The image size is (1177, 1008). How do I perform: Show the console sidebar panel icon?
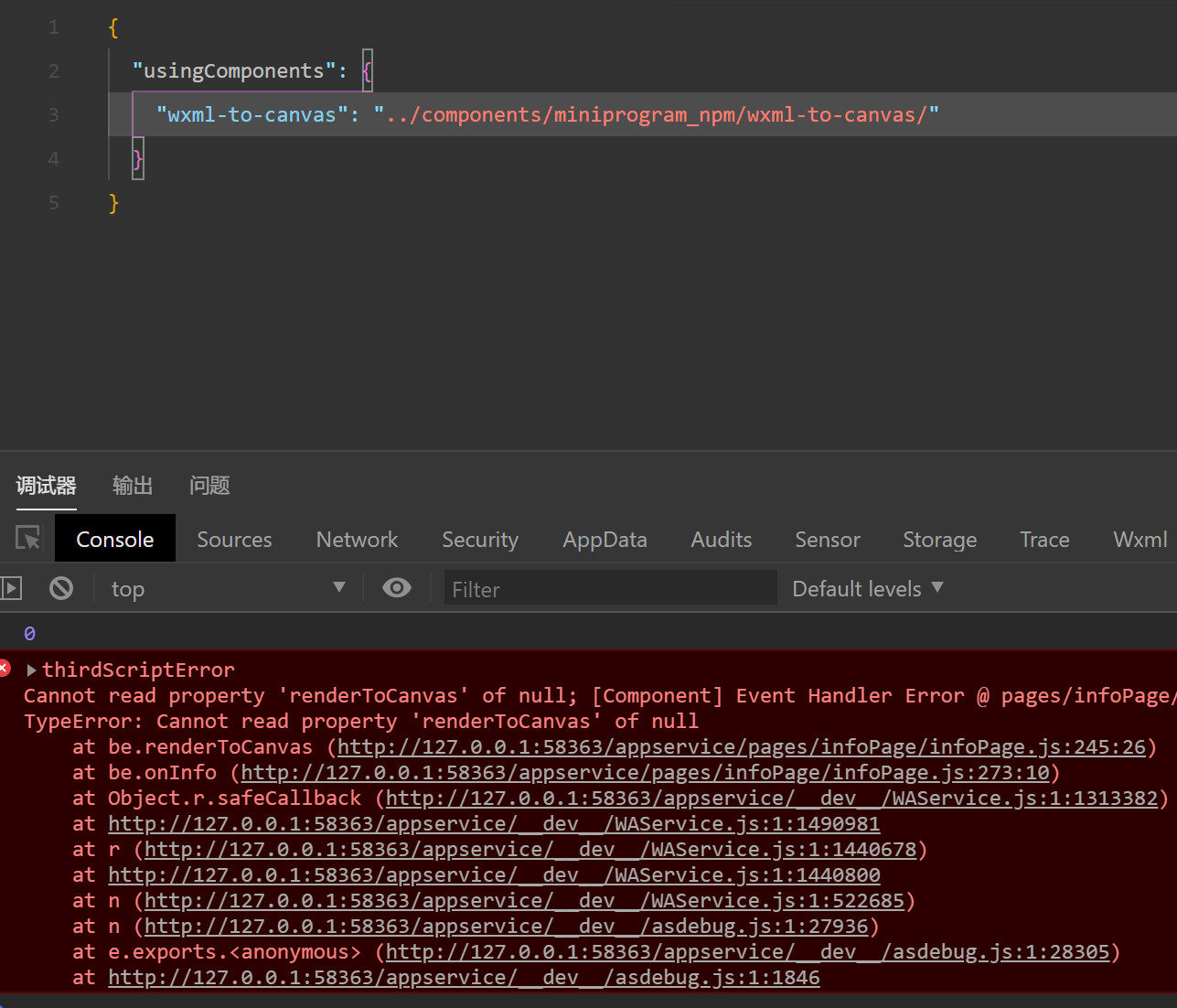[x=11, y=588]
